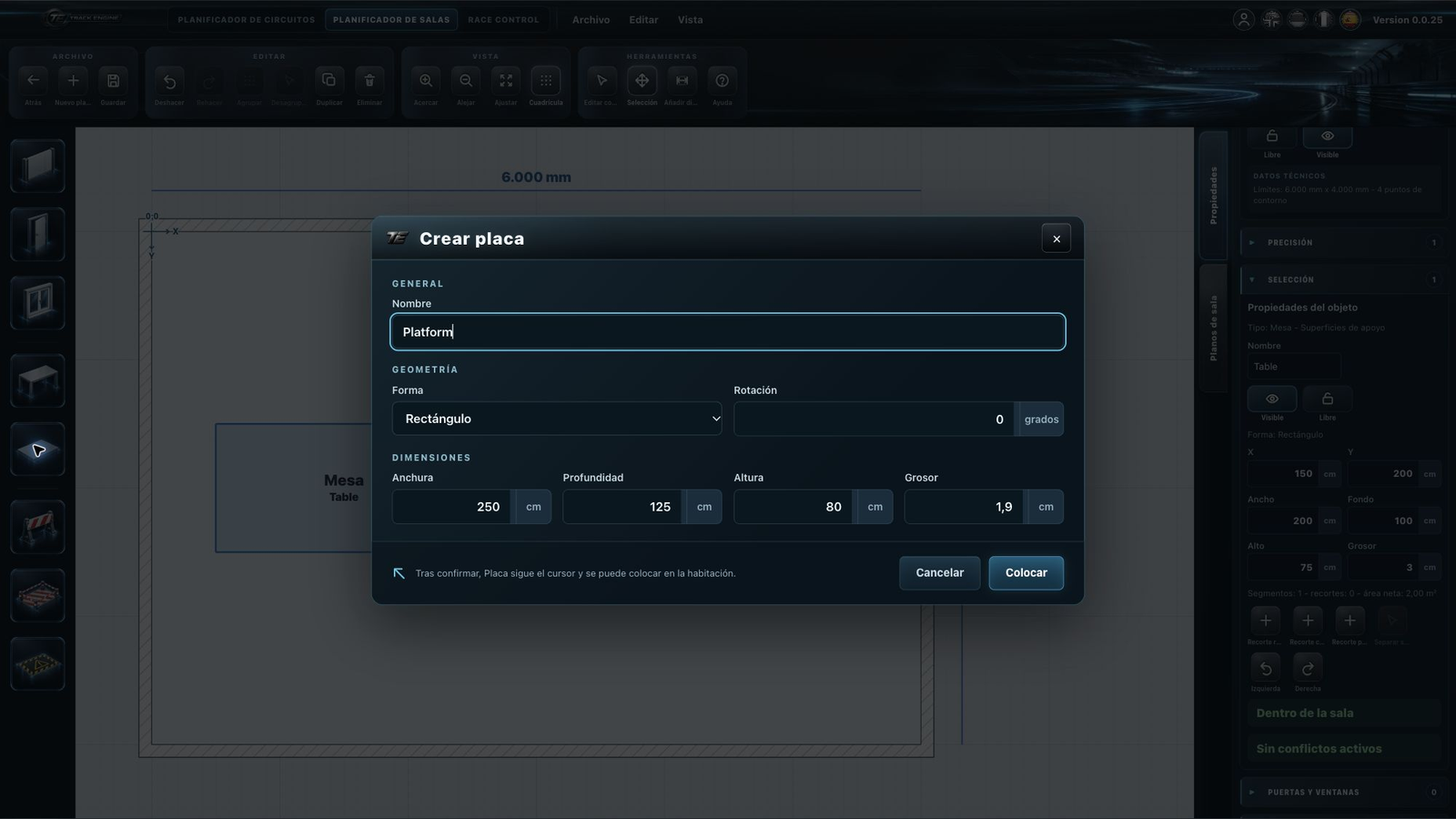Screen dimensions: 1456x819
Task: Switch to Race Control tab
Action: (503, 19)
